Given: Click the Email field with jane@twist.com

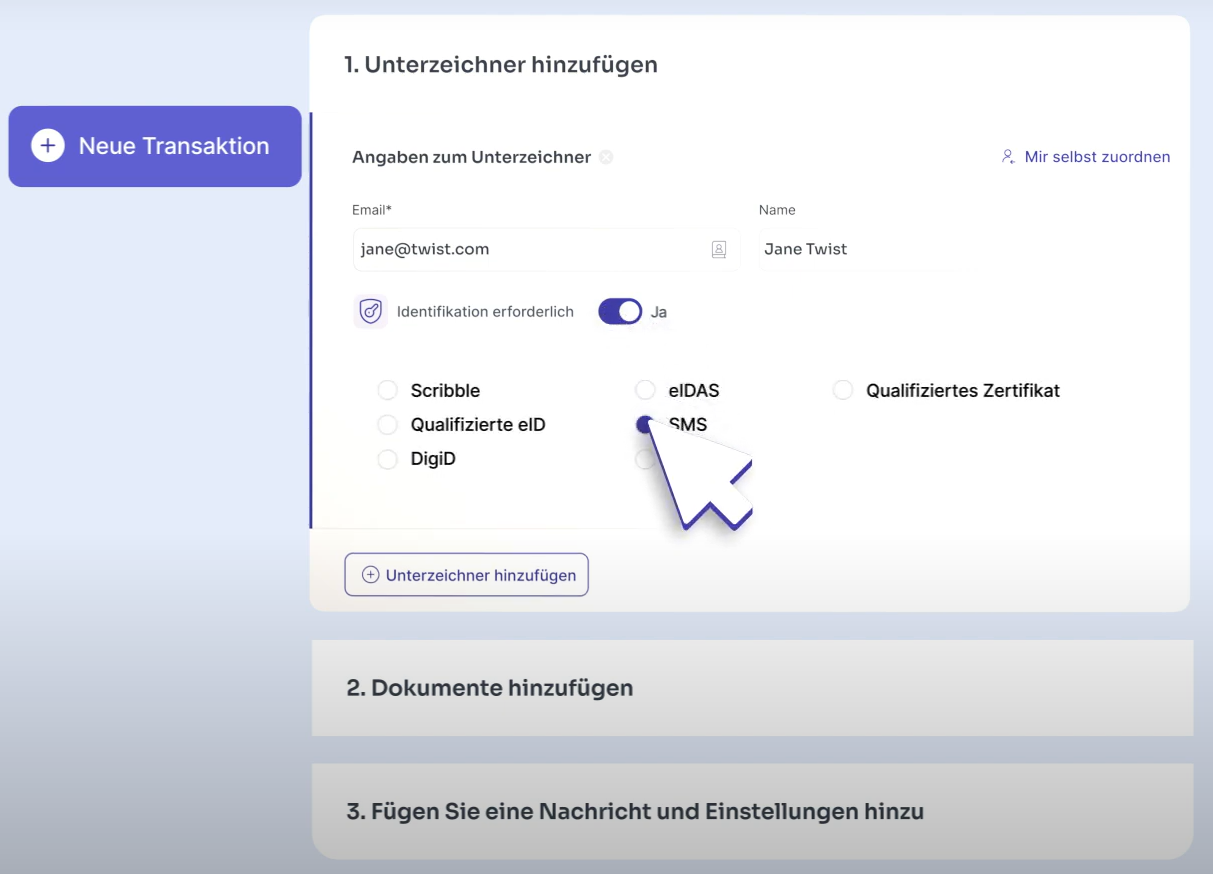Looking at the screenshot, I should (x=546, y=249).
